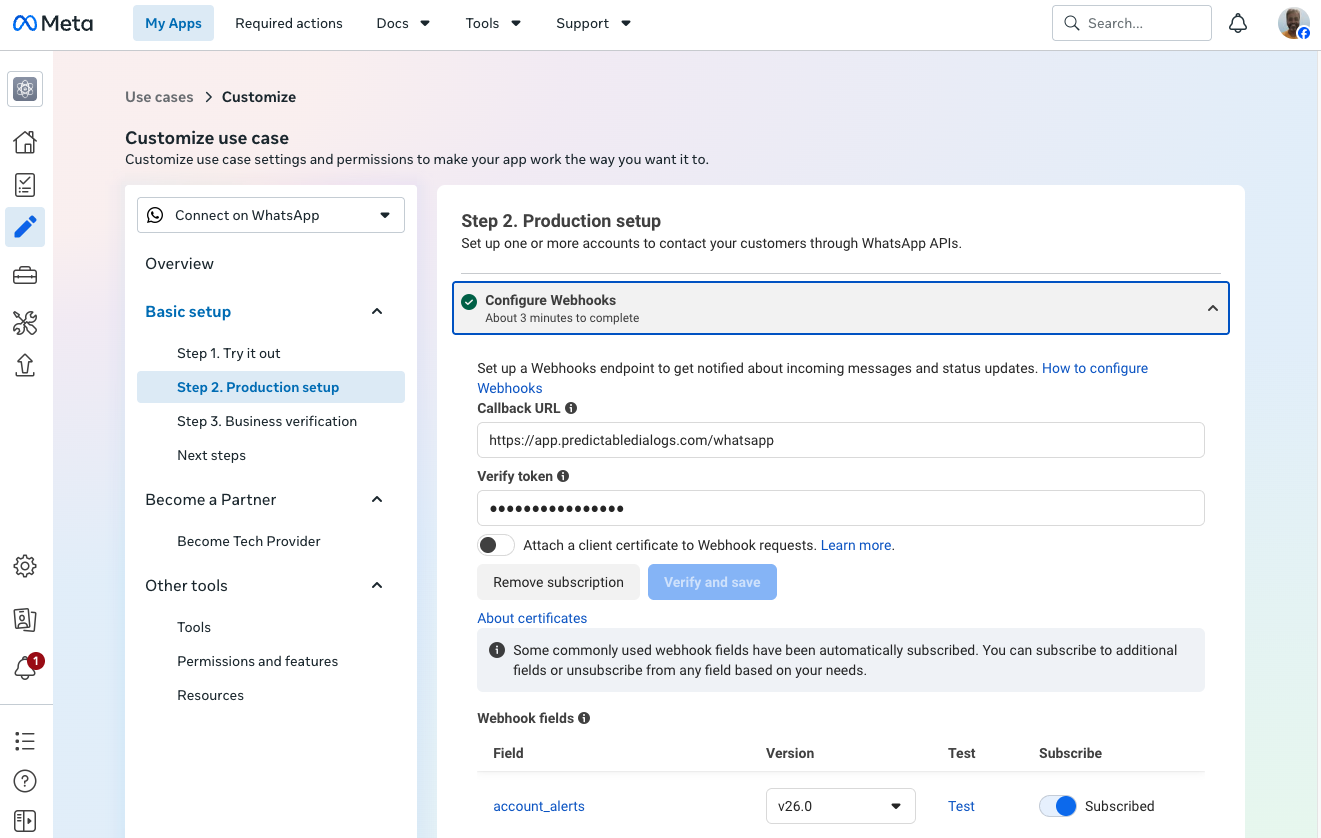The image size is (1321, 838).
Task: Collapse the Other tools chevron
Action: pyautogui.click(x=377, y=586)
